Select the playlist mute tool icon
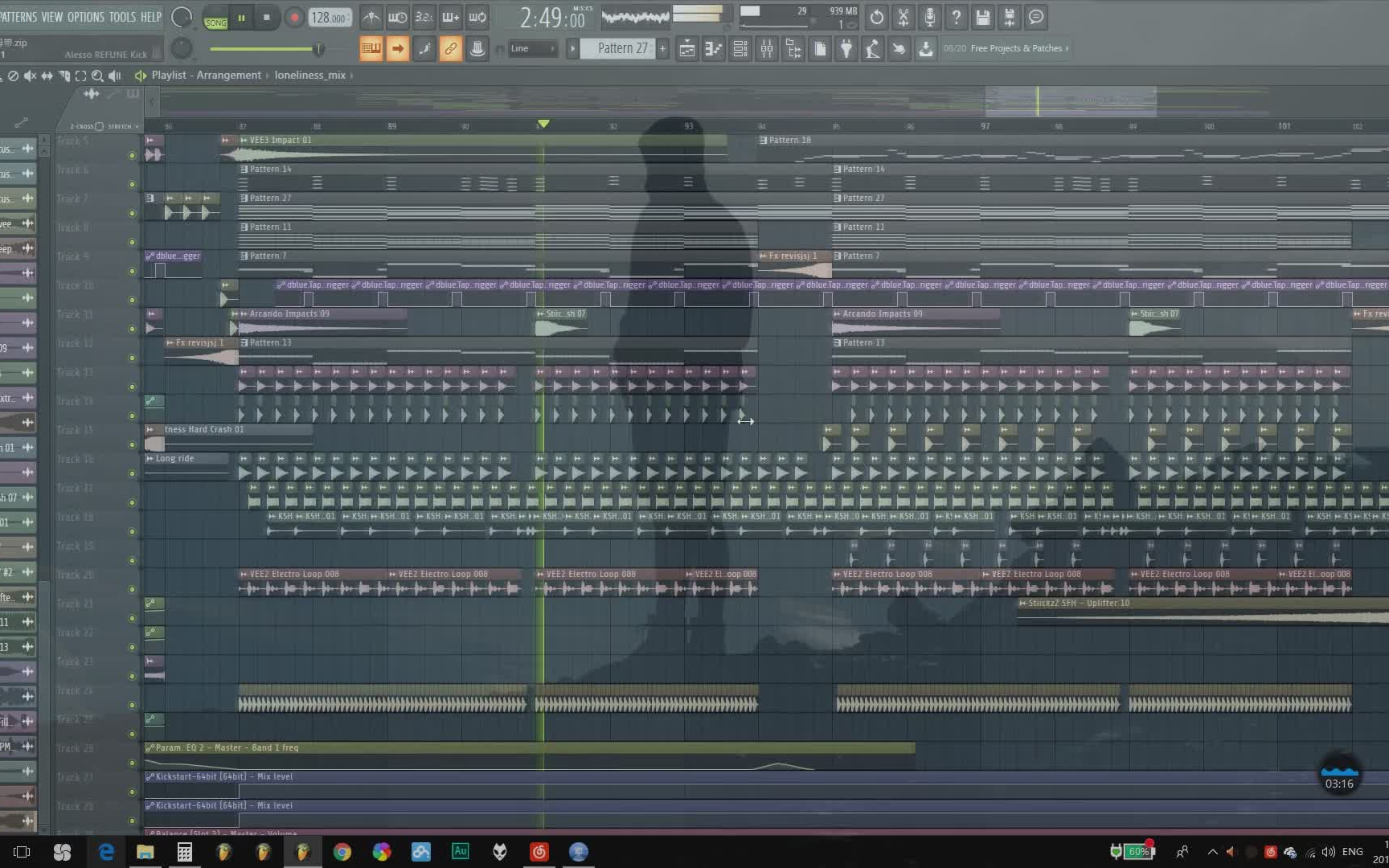The height and width of the screenshot is (868, 1389). [30, 76]
